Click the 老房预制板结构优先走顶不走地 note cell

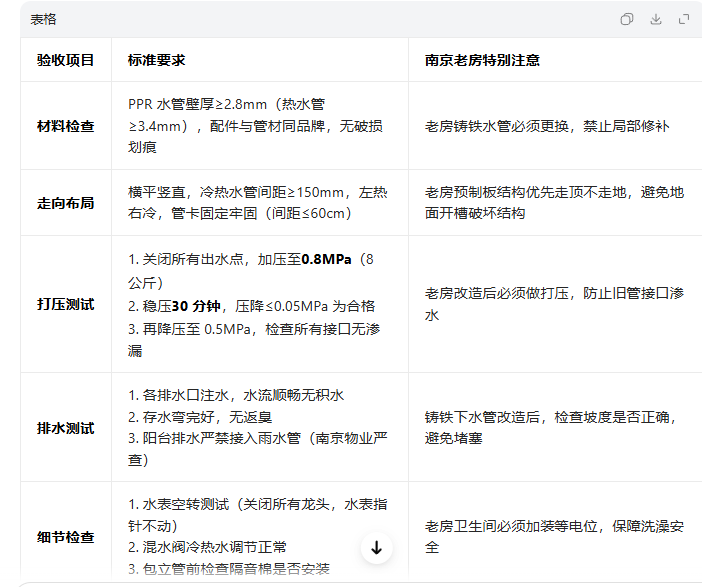tap(554, 203)
